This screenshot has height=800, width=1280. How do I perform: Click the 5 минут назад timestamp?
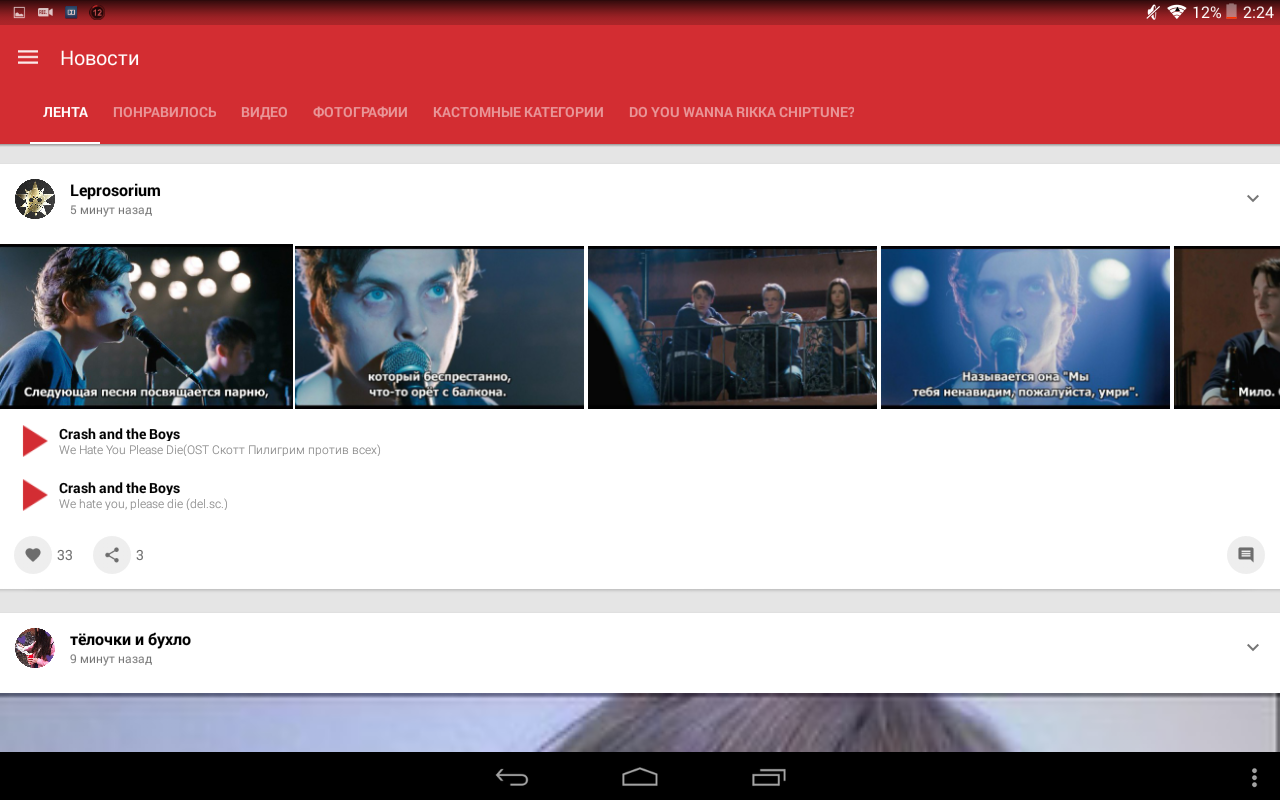click(x=111, y=211)
